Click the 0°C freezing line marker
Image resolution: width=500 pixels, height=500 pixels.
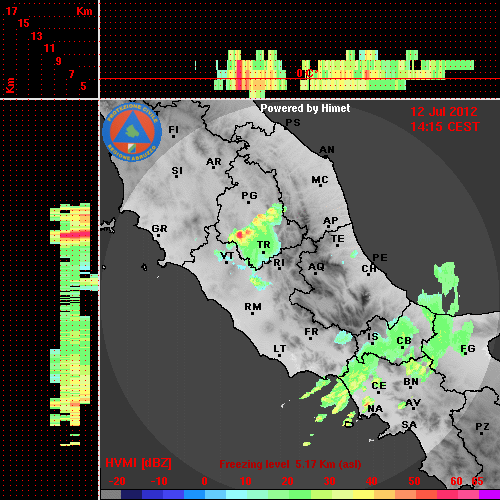(307, 73)
